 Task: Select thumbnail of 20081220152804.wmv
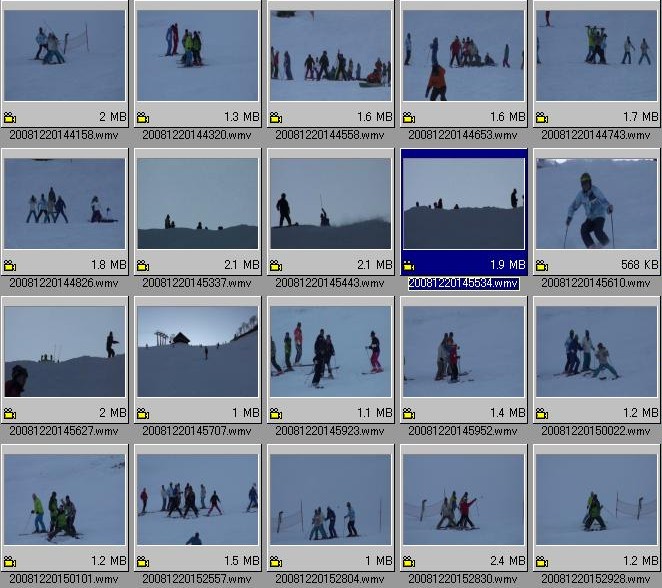(x=331, y=500)
